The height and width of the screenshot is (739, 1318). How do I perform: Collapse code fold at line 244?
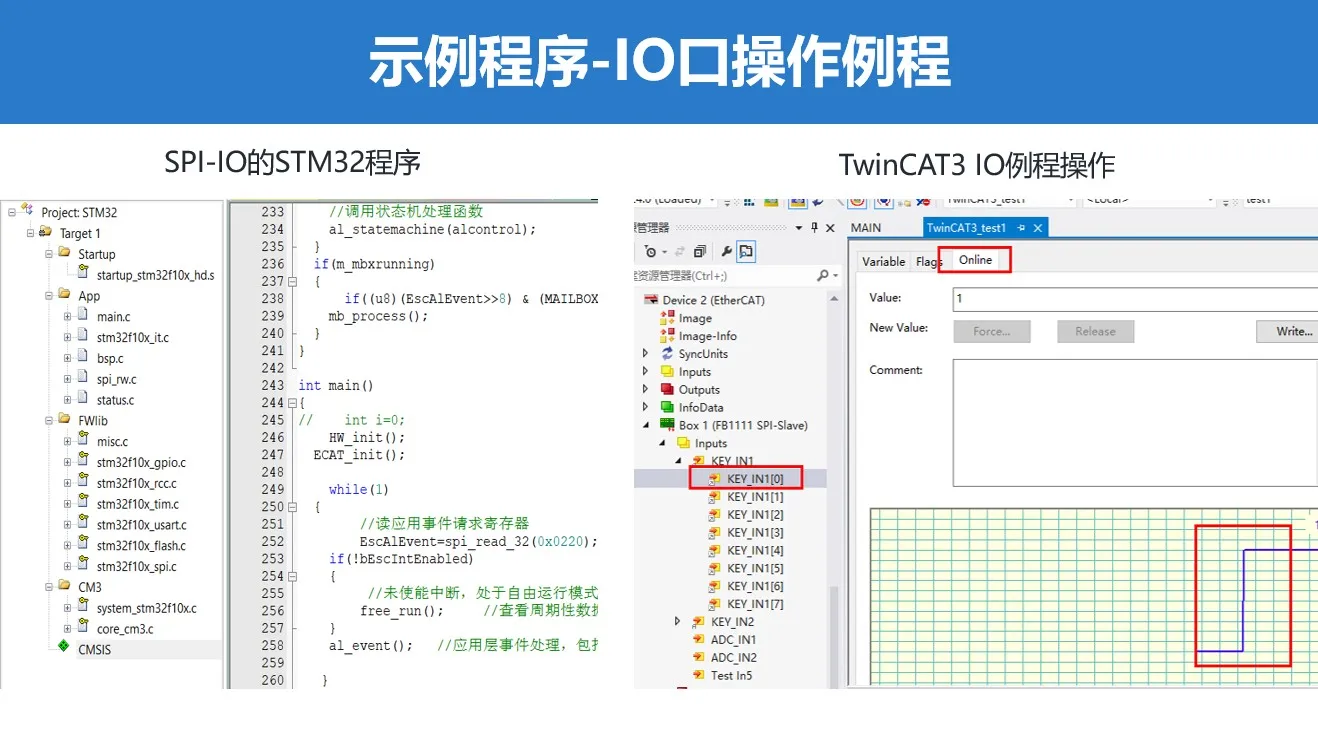tap(293, 403)
